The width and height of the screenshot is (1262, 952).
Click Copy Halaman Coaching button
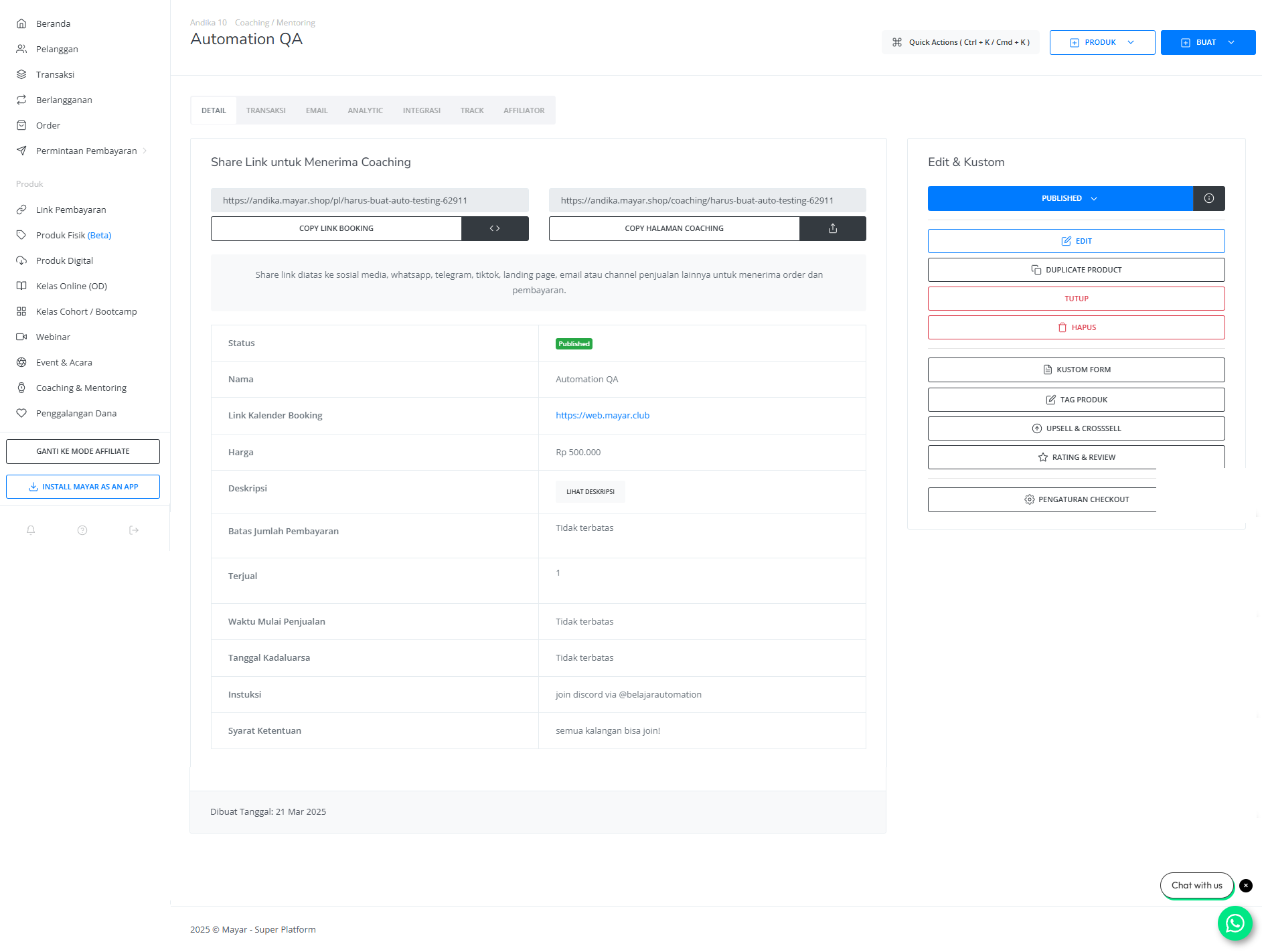[674, 228]
